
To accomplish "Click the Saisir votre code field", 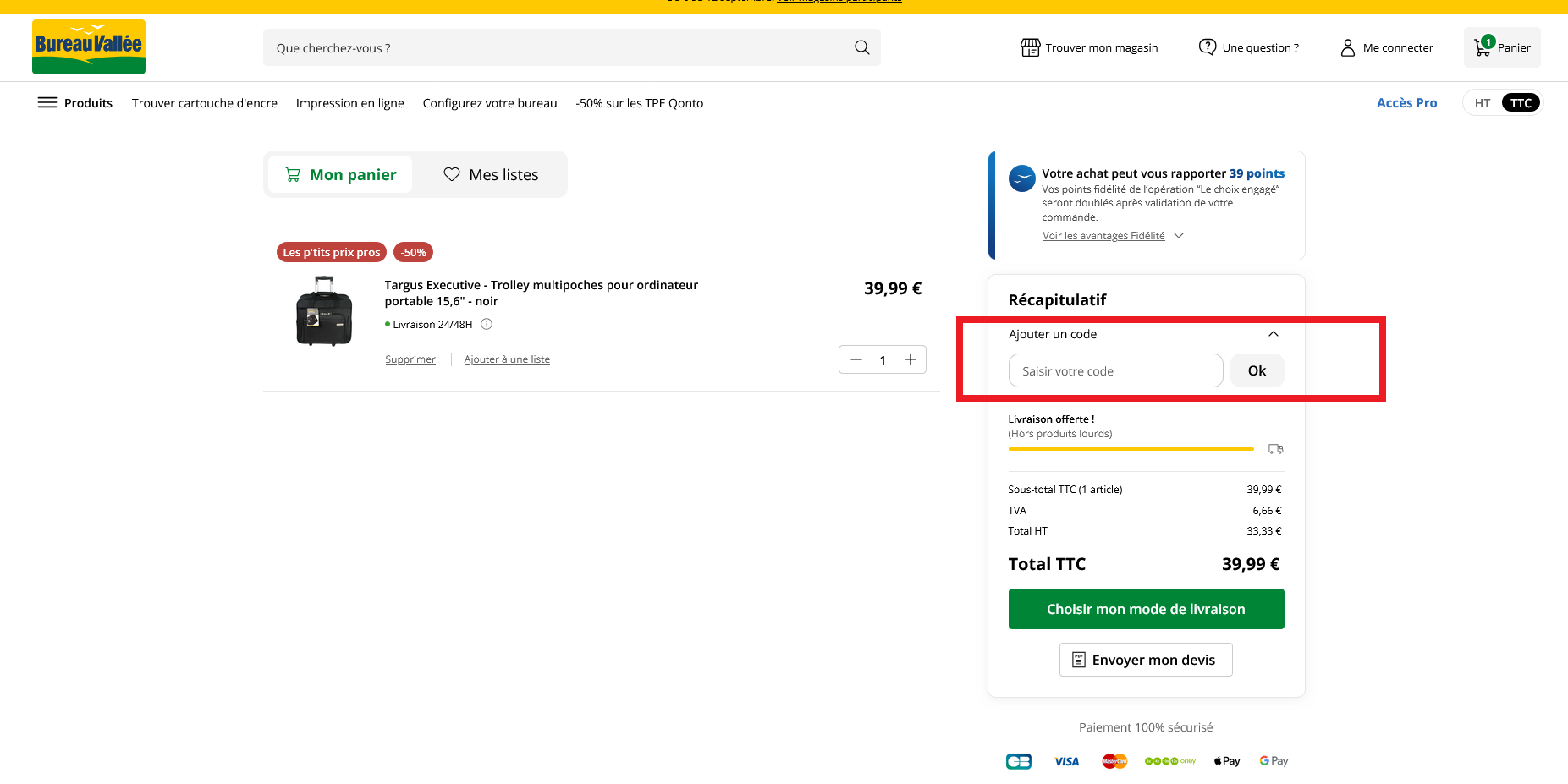I will click(x=1115, y=370).
